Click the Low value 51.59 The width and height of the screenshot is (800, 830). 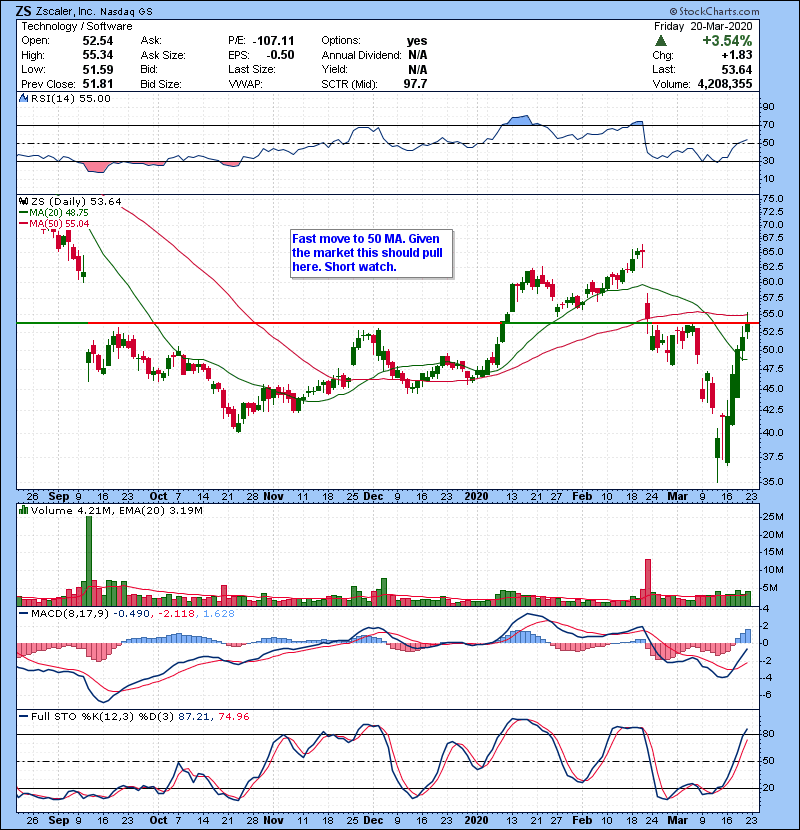[x=98, y=69]
